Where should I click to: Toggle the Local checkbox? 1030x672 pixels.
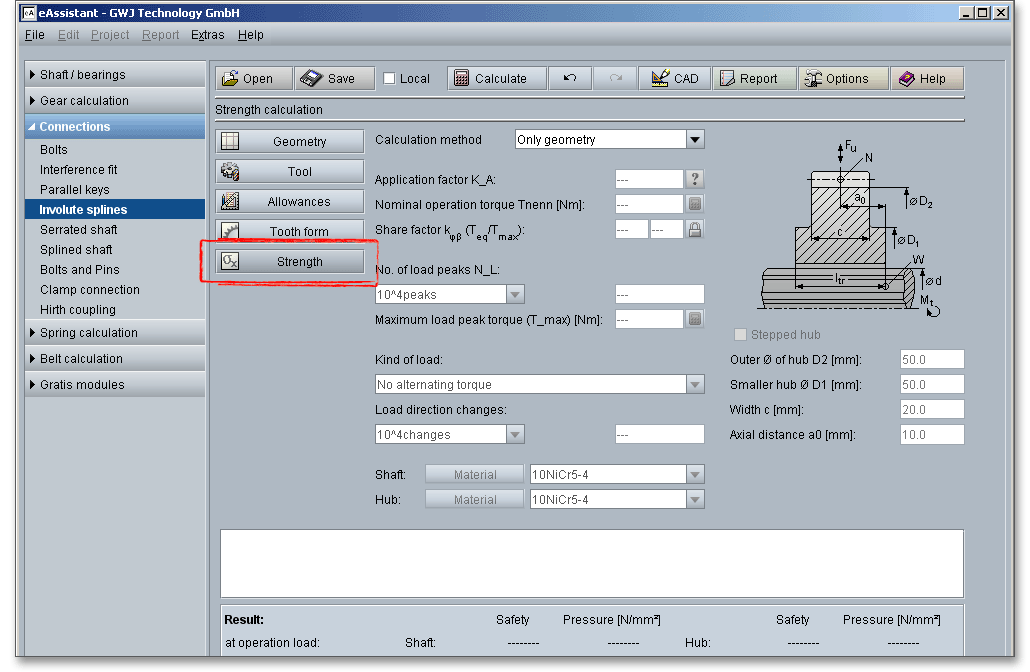pyautogui.click(x=390, y=79)
